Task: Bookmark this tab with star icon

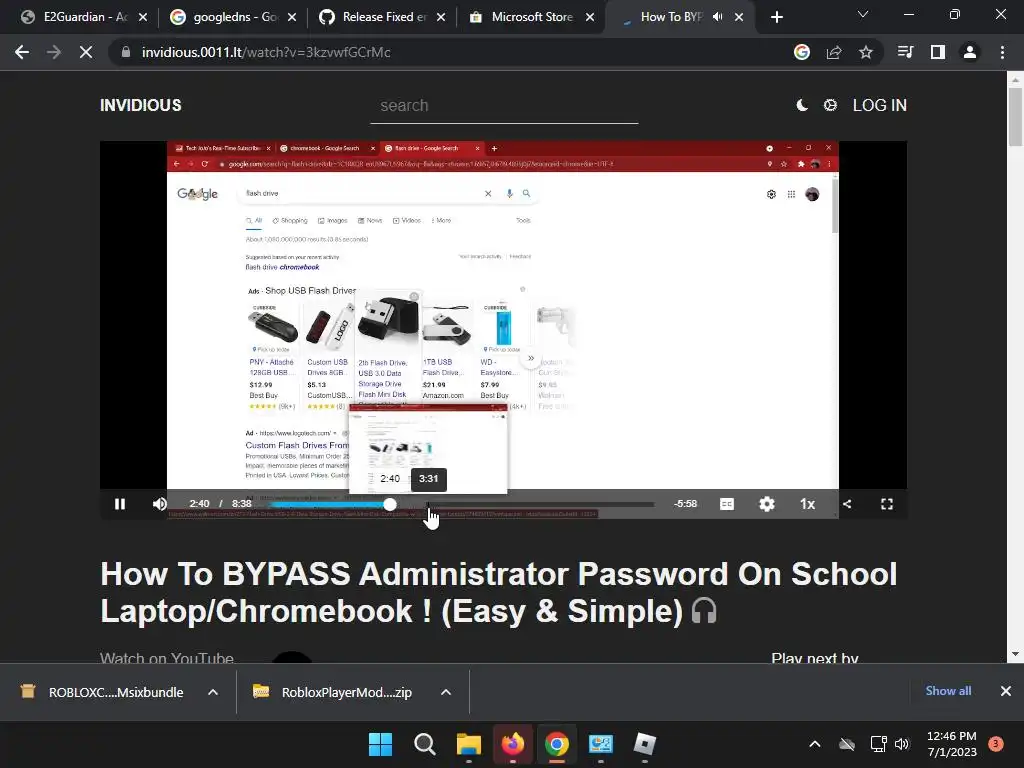Action: point(866,52)
